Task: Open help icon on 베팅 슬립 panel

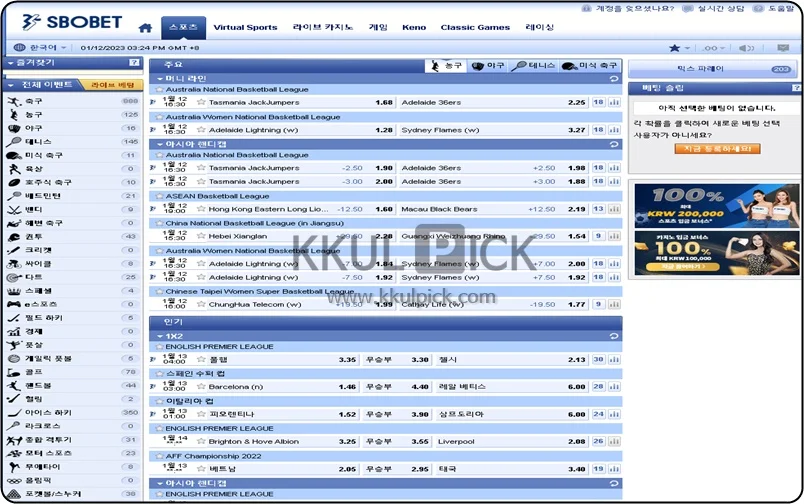Action: [796, 88]
